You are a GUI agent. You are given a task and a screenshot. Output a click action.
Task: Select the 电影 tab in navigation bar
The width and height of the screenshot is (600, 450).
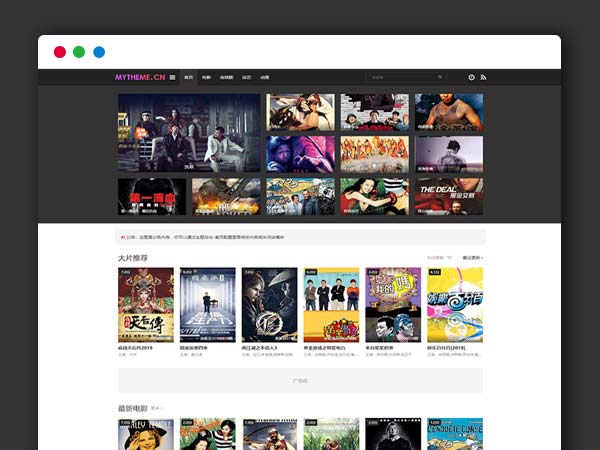click(x=206, y=77)
